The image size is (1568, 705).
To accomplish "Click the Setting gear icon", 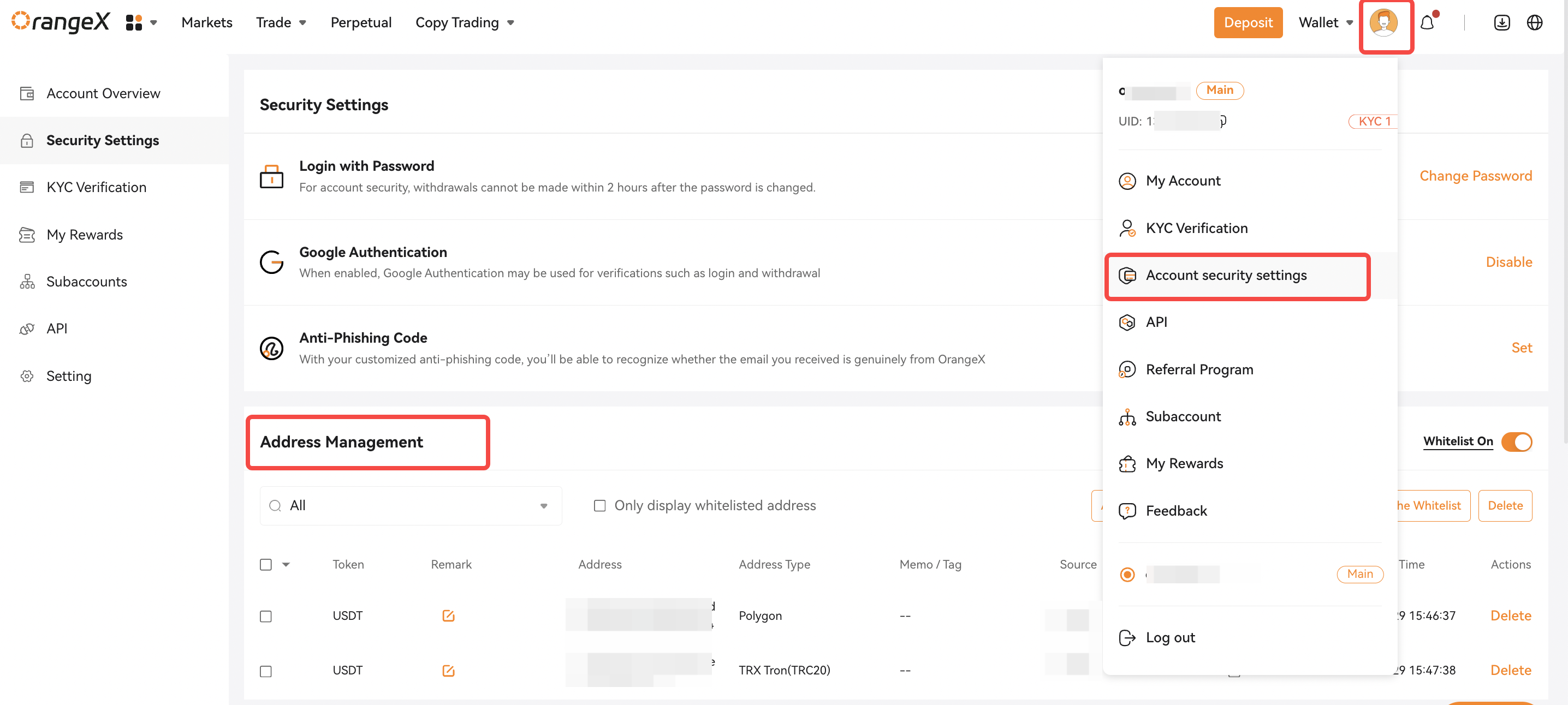I will [27, 376].
